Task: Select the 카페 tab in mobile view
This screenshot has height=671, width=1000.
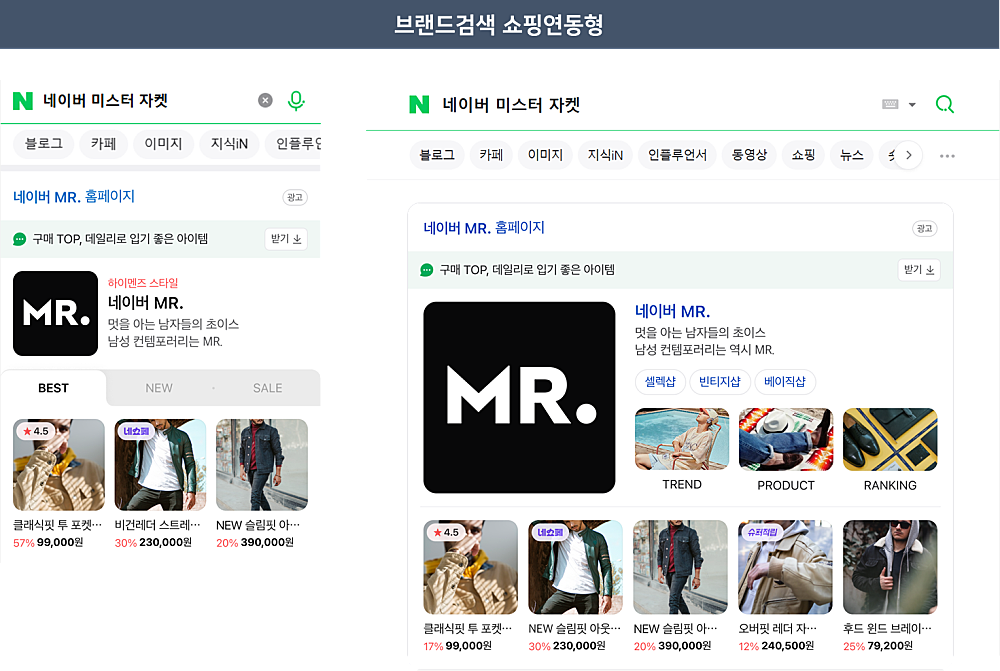Action: click(x=103, y=144)
